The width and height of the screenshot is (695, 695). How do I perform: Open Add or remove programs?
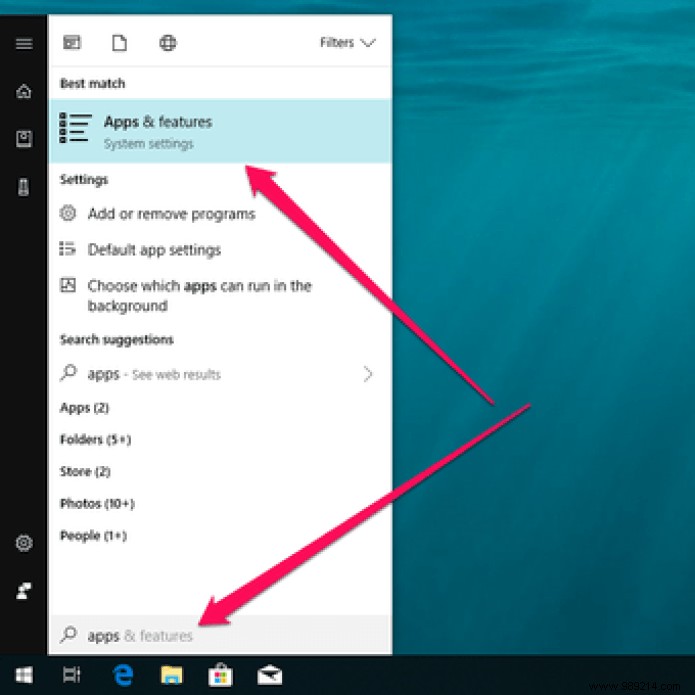(172, 214)
